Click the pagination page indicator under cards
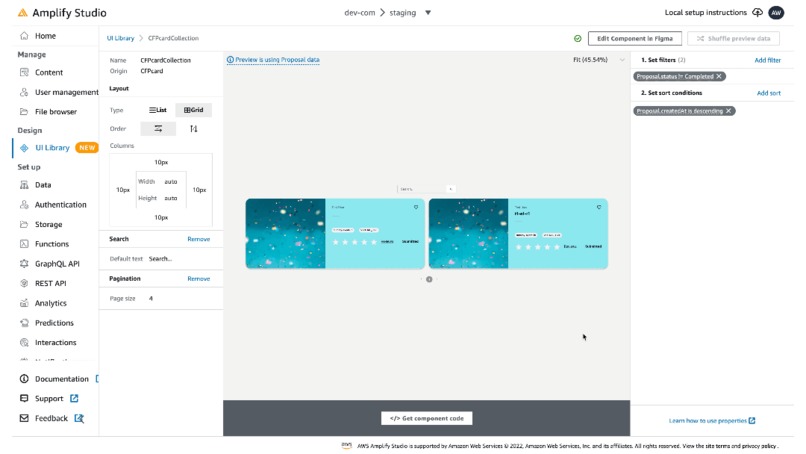The image size is (806, 454). pyautogui.click(x=429, y=279)
